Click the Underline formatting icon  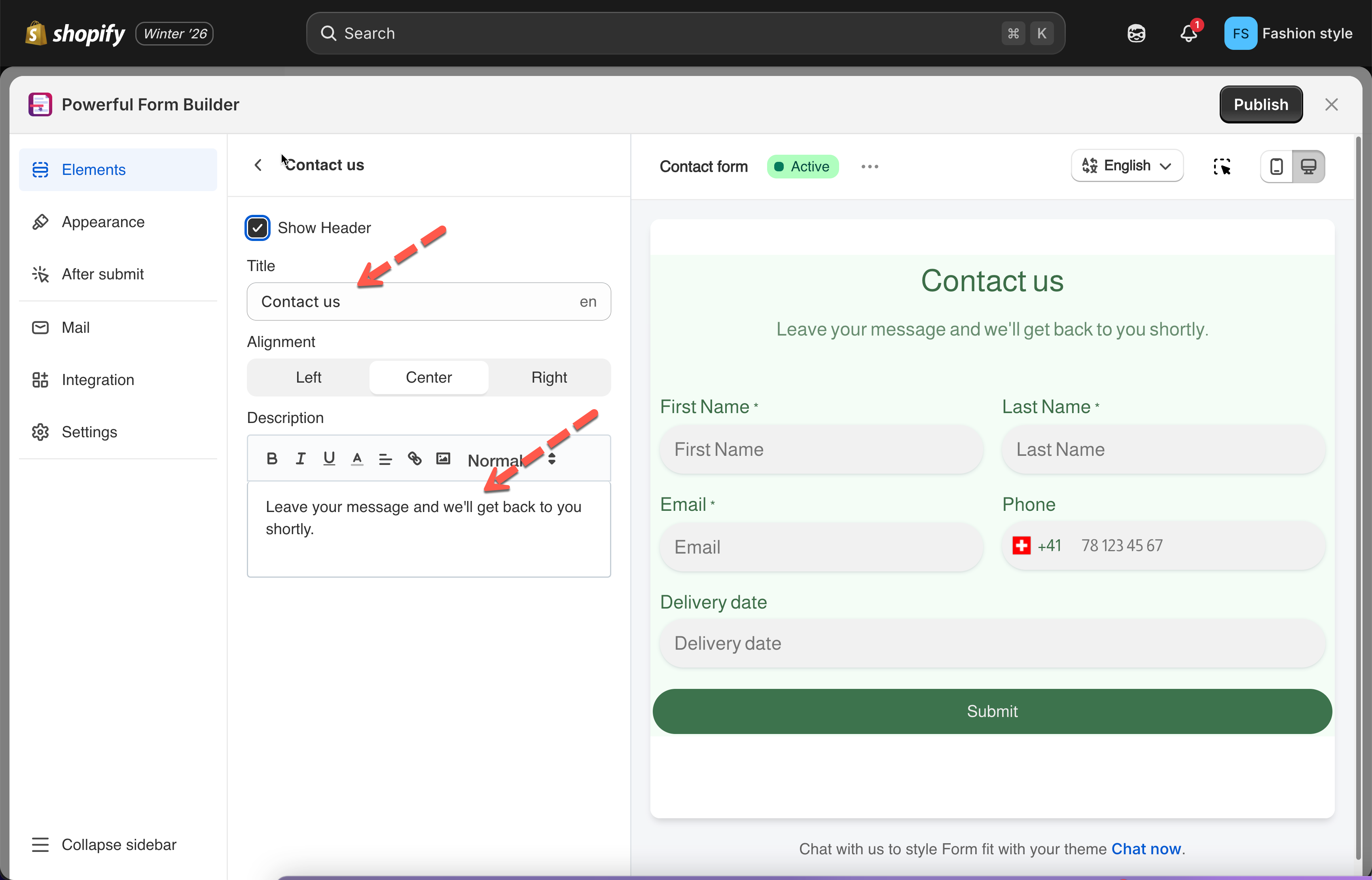329,458
